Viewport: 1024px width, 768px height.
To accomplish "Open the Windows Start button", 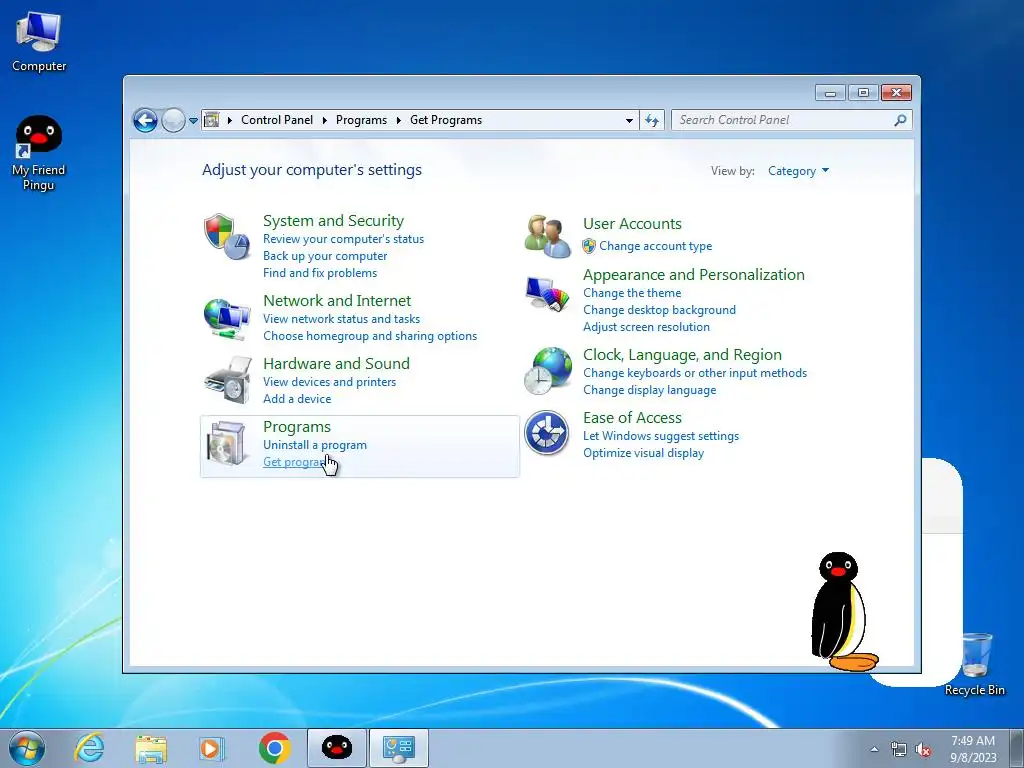I will click(27, 748).
